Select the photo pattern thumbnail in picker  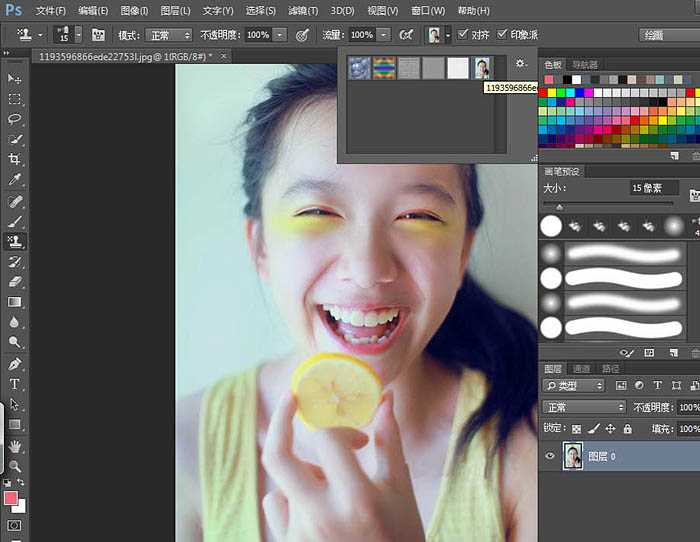(483, 68)
